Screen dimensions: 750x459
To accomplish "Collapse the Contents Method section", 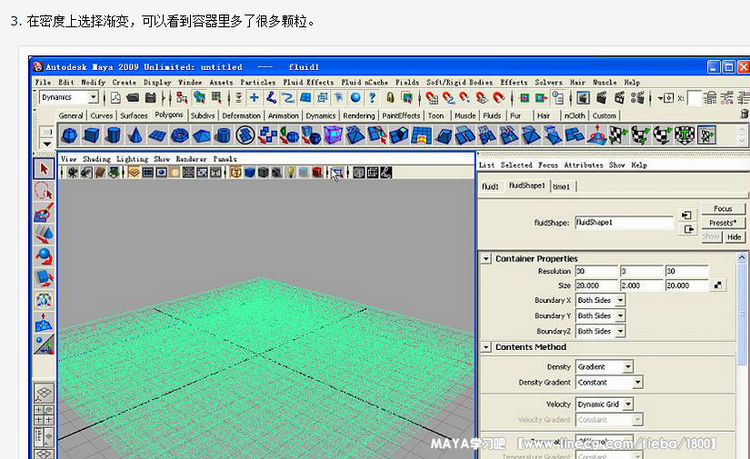I will coord(486,347).
